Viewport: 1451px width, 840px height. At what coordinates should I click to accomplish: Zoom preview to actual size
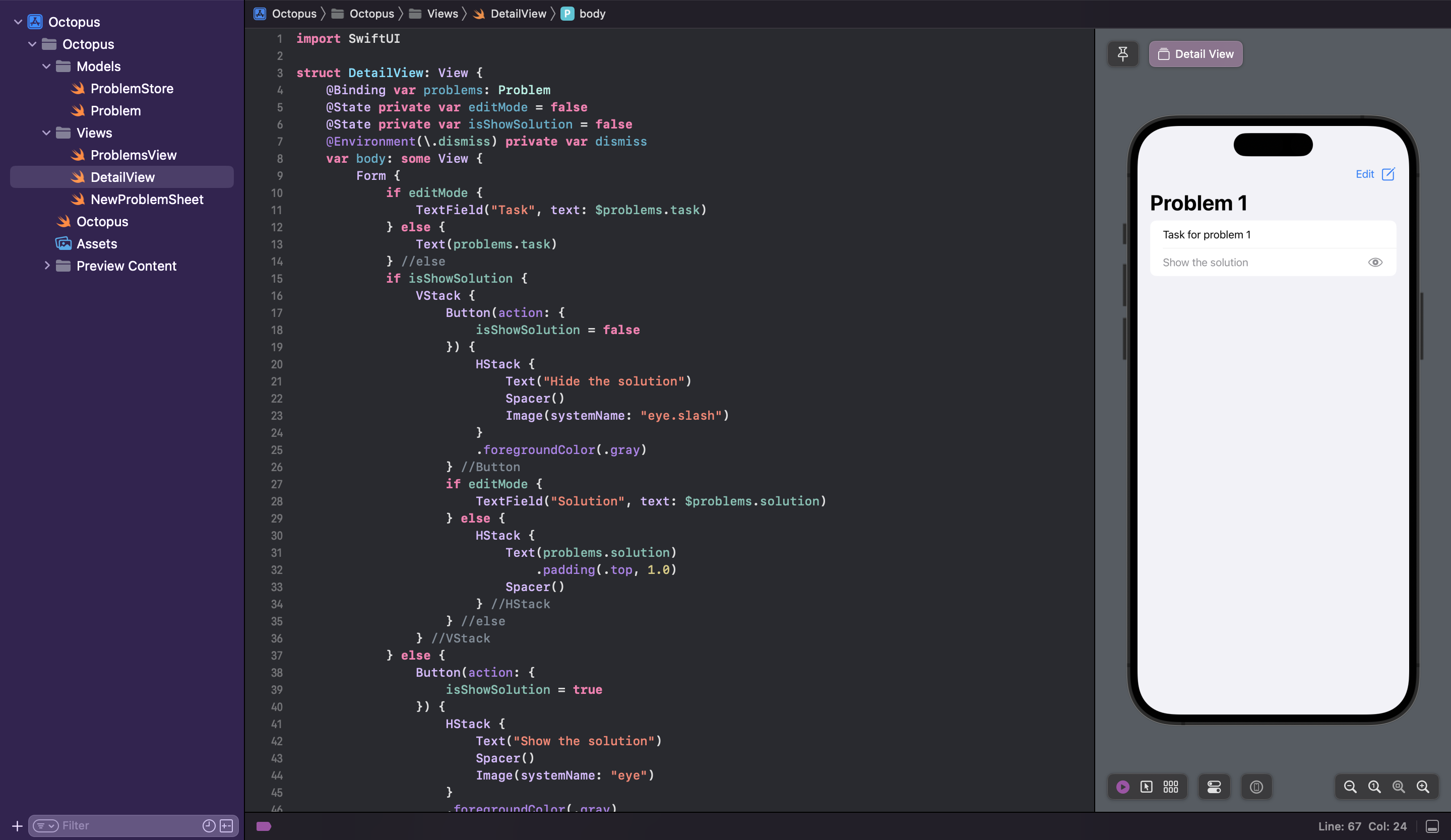tap(1374, 787)
